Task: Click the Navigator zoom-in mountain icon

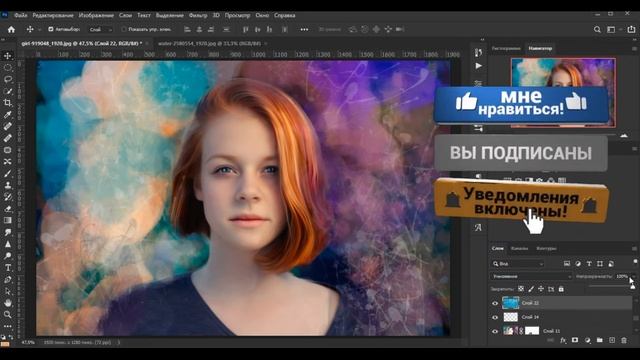Action: click(624, 135)
